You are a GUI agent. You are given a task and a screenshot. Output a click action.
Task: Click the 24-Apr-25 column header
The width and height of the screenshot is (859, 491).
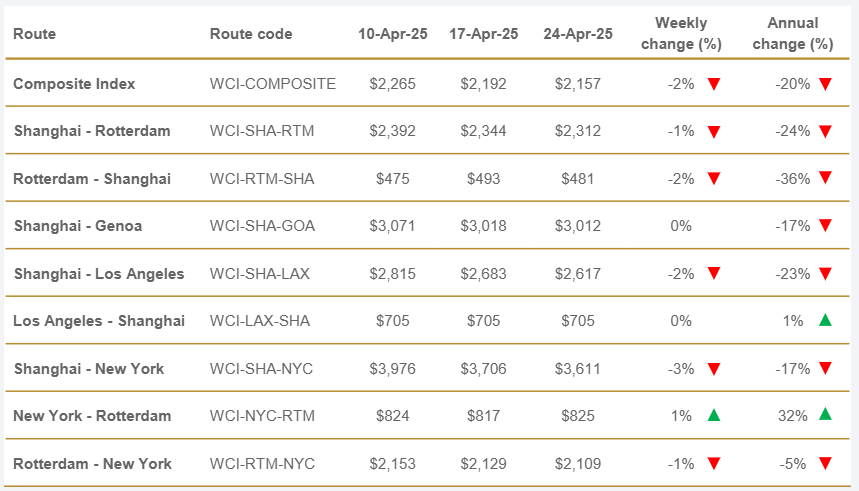click(578, 34)
